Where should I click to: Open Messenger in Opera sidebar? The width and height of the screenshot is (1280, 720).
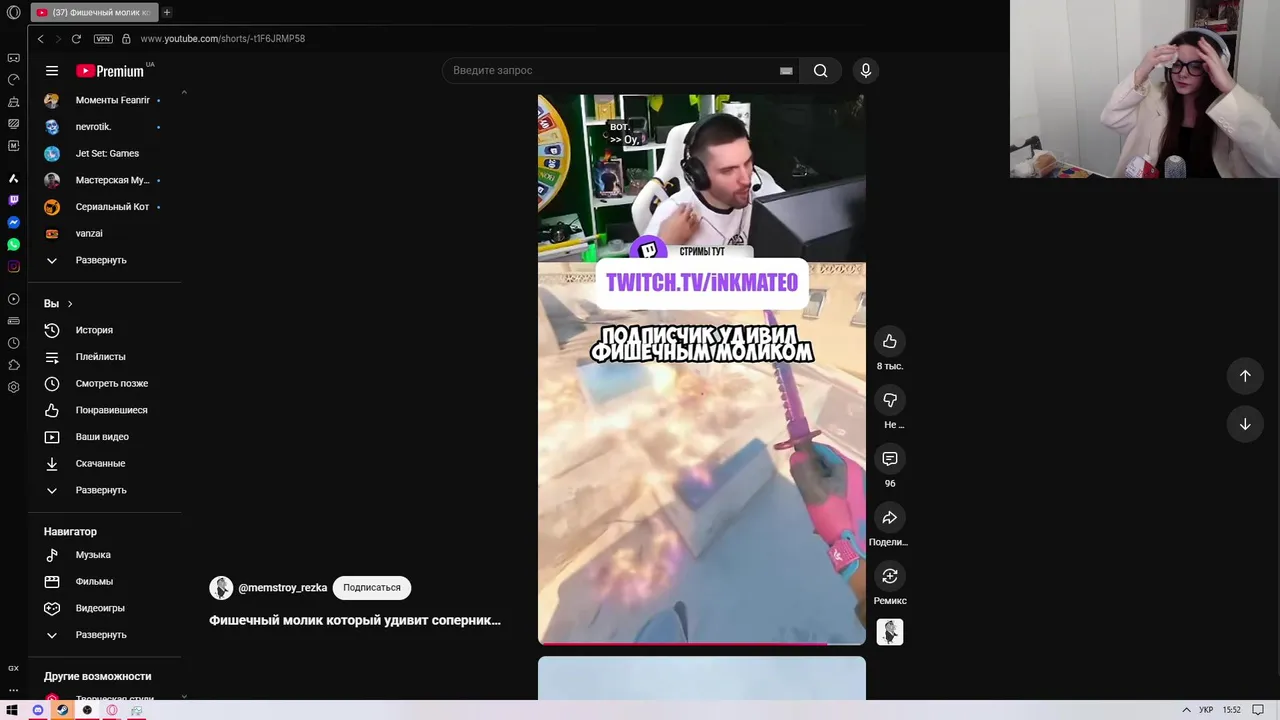[13, 222]
